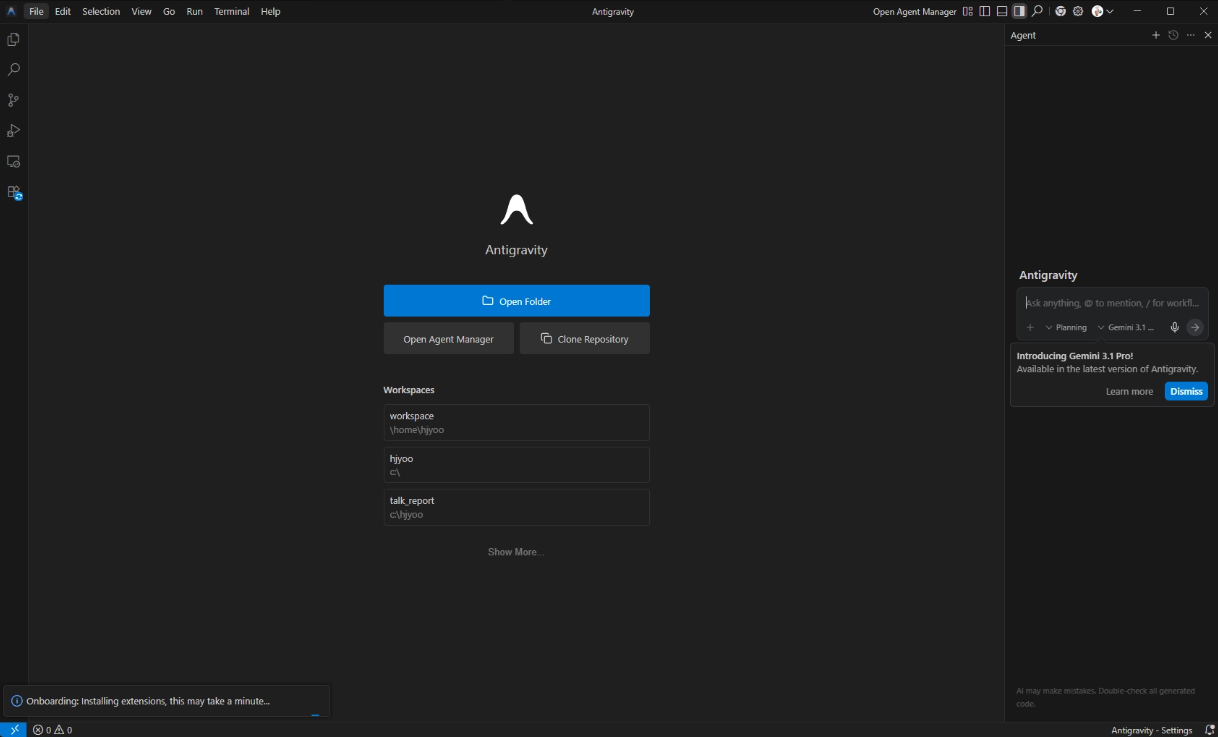1218x737 pixels.
Task: Add context with the plus icon in chat box
Action: coord(1030,327)
